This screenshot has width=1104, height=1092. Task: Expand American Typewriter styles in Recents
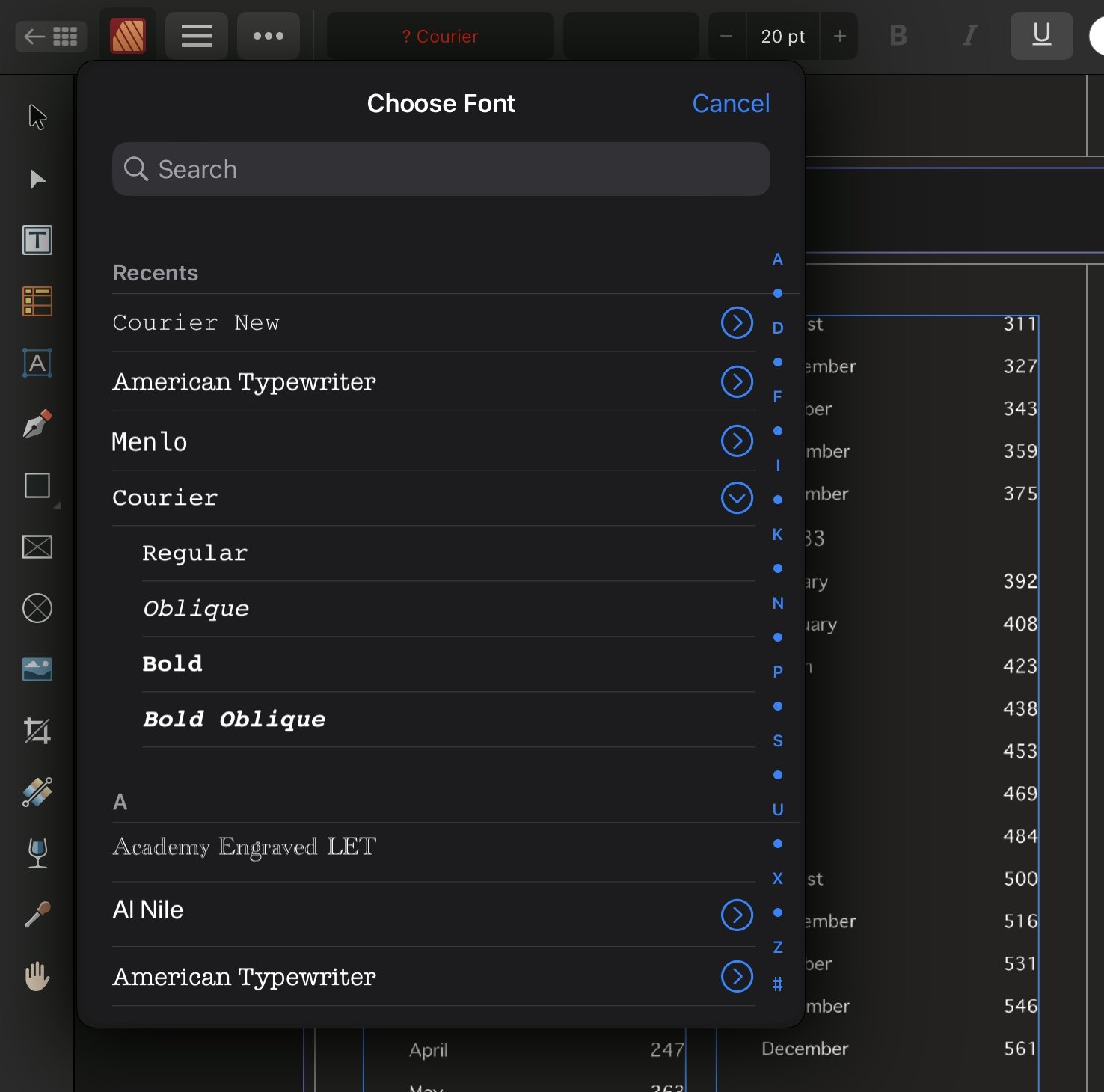click(x=737, y=381)
